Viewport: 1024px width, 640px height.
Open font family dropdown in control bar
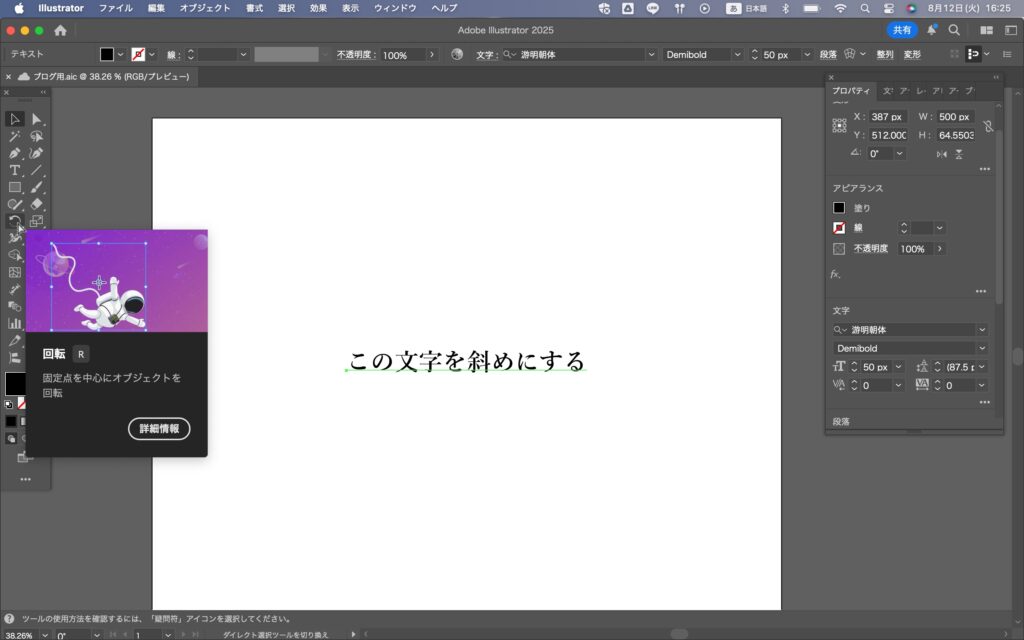(x=651, y=54)
